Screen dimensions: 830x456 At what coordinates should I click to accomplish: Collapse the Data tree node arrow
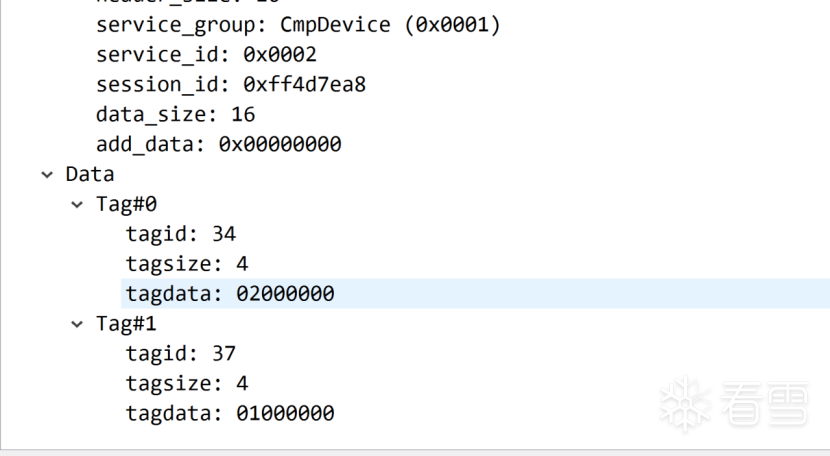(47, 175)
